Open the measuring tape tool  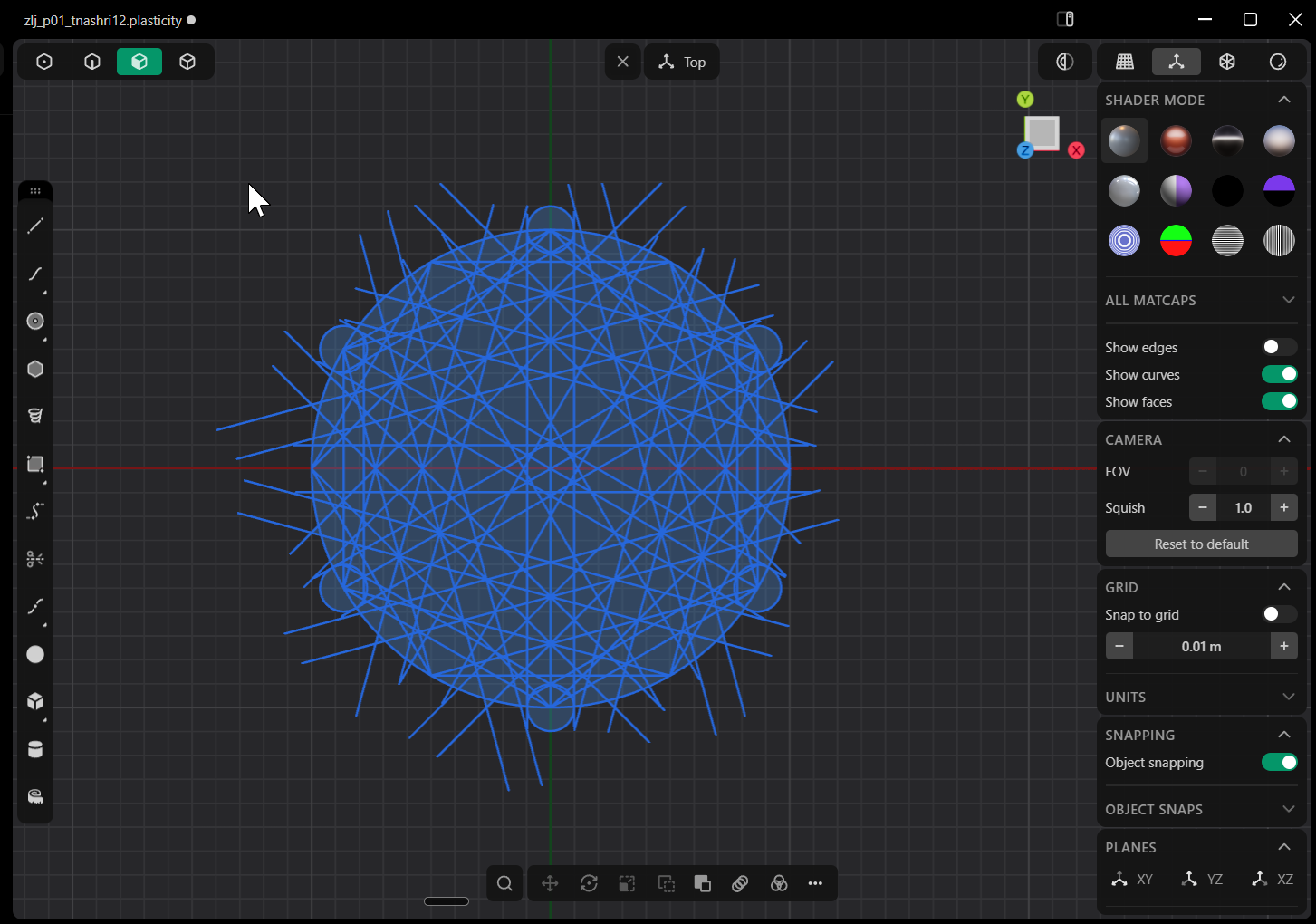coord(35,796)
